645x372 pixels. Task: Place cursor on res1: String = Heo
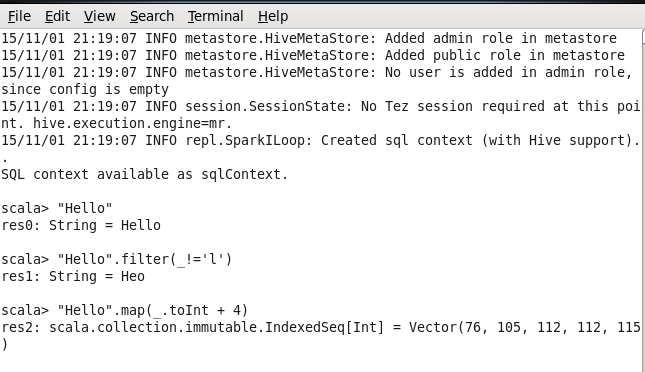[x=73, y=277]
